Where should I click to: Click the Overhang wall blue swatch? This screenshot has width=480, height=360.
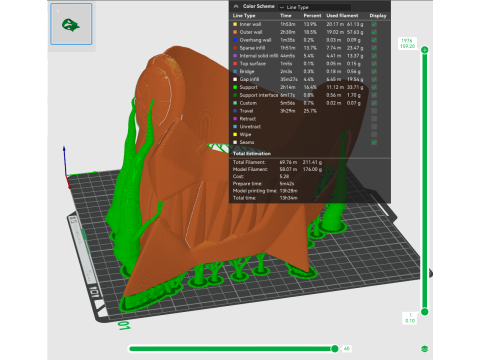point(235,40)
